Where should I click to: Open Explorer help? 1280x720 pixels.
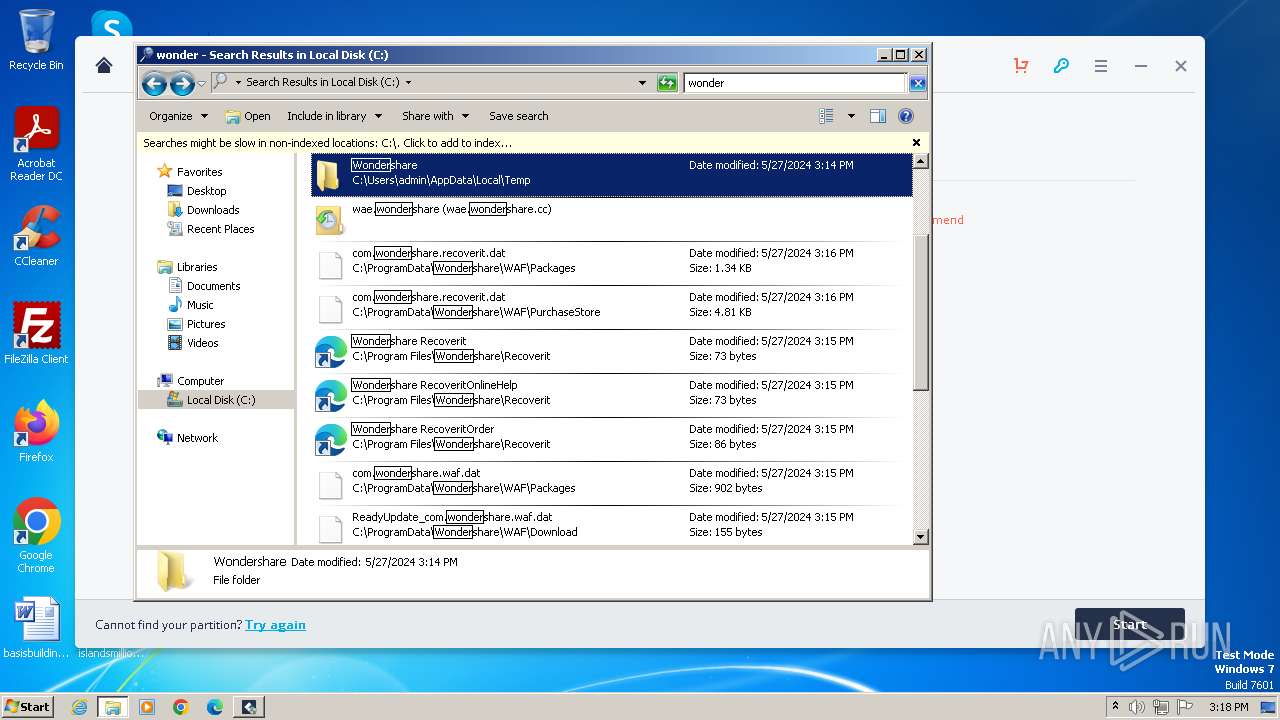(x=906, y=116)
